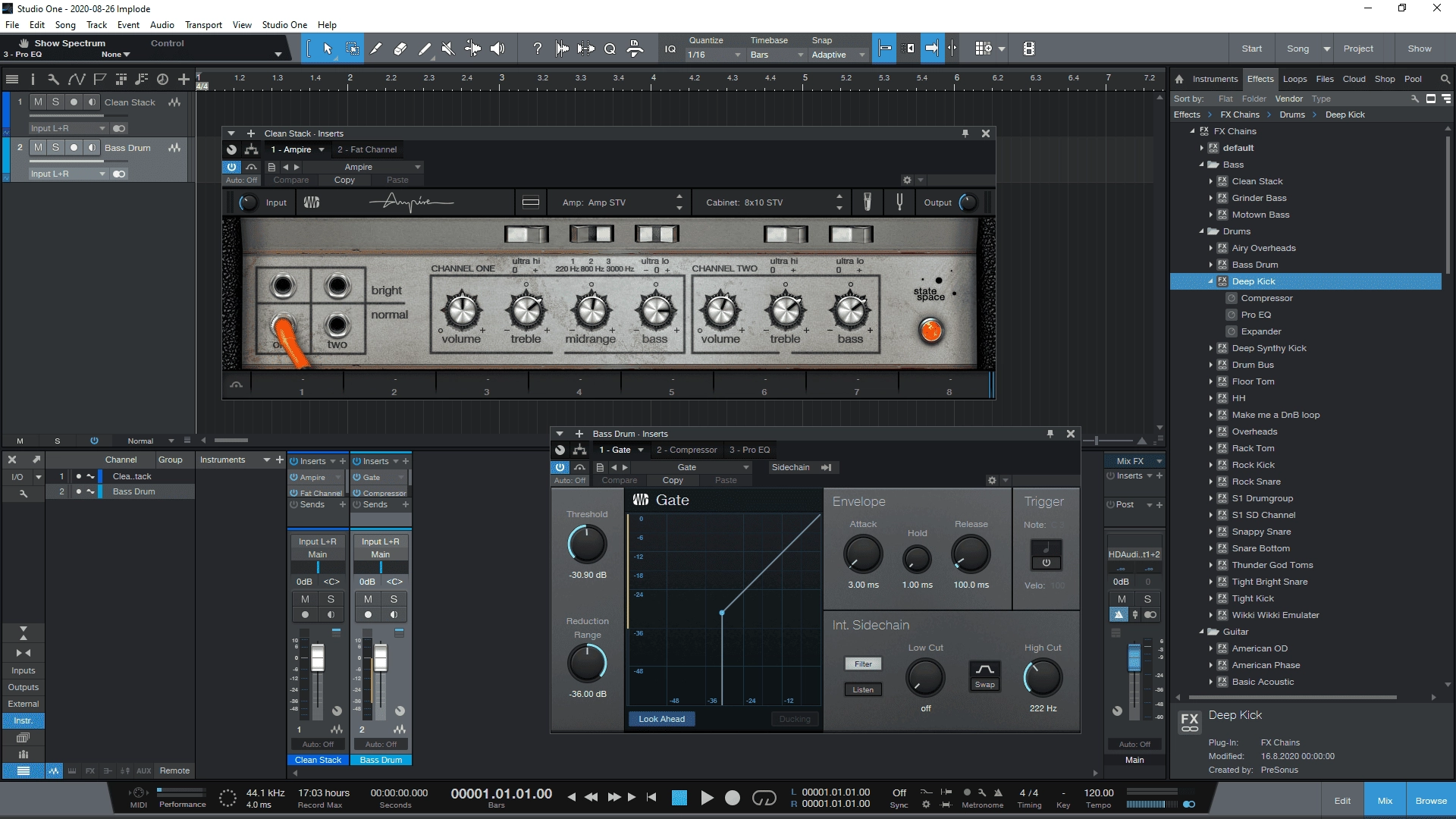The width and height of the screenshot is (1456, 819).
Task: Click the Record button in transport
Action: point(733,798)
